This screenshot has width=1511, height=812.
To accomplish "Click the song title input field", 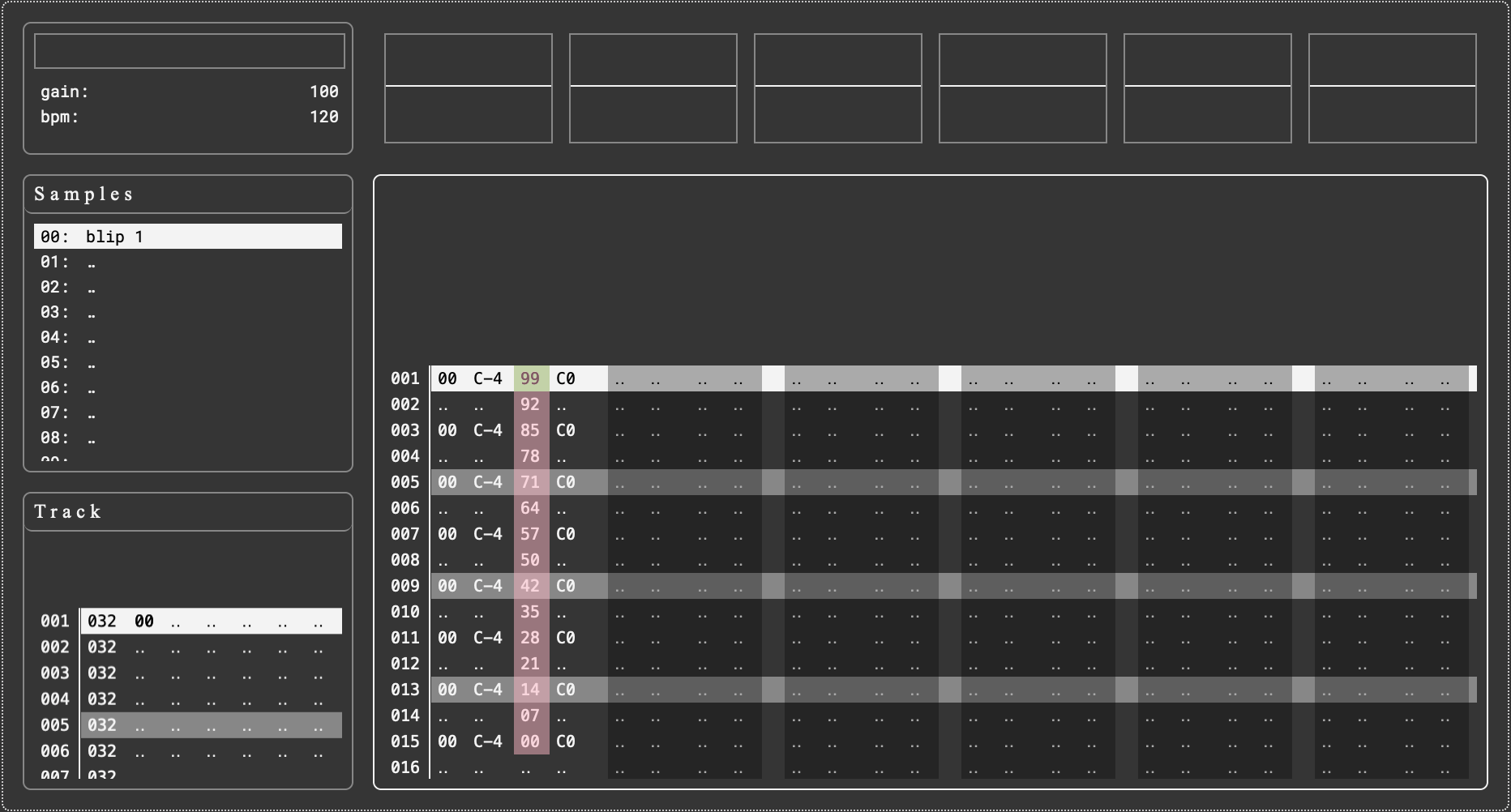I will [x=190, y=51].
